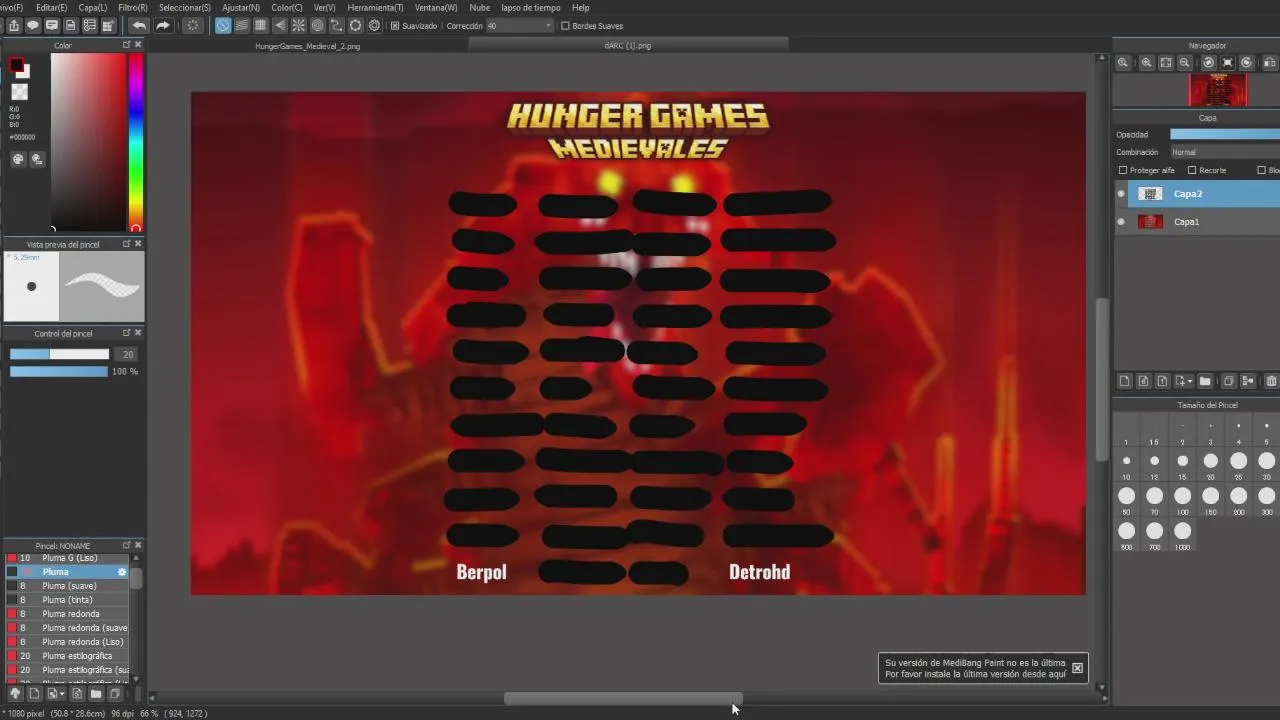This screenshot has width=1280, height=720.
Task: Click the speech bubble icon in toolbar
Action: pos(33,25)
